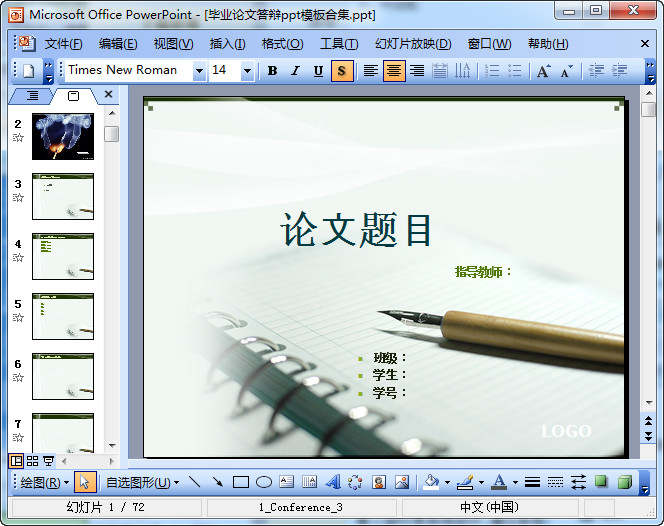Select the Arrow drawing tool
The width and height of the screenshot is (664, 526).
click(218, 482)
